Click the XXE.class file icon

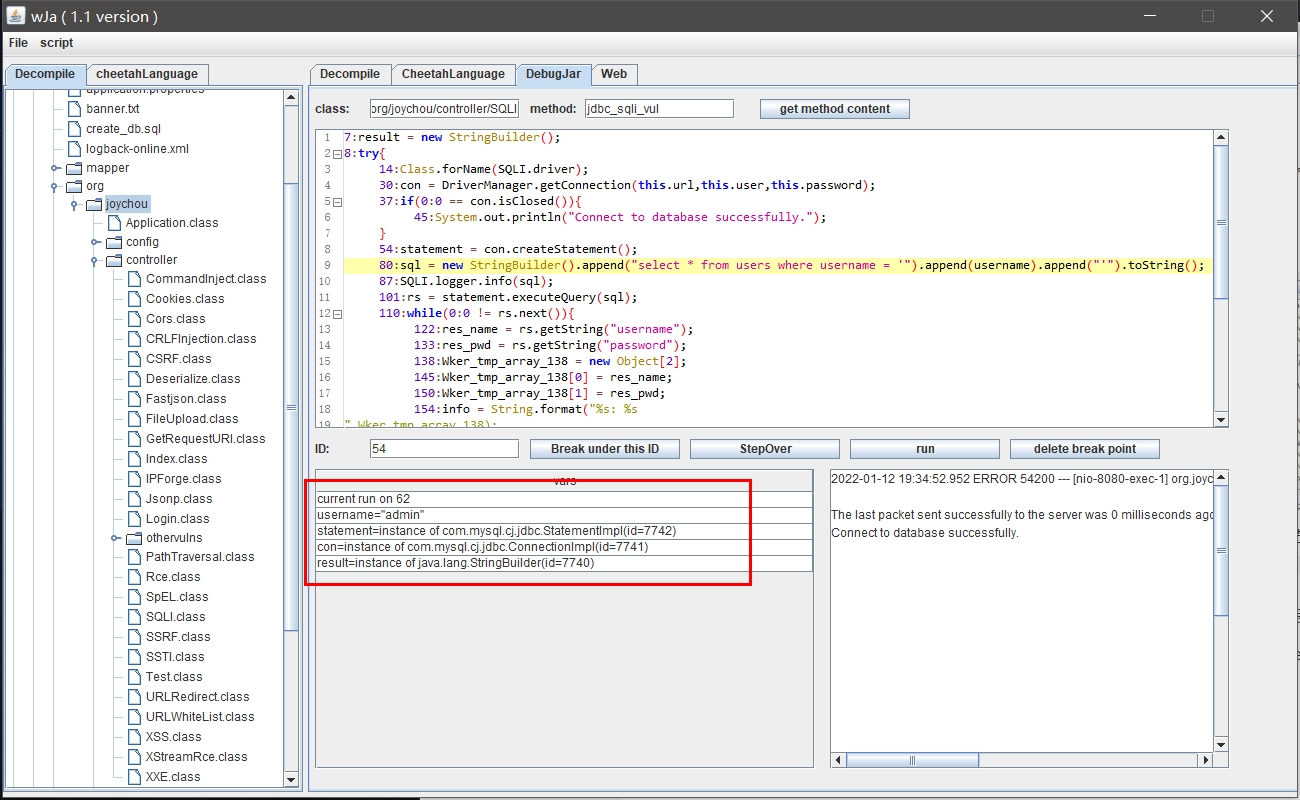point(134,777)
